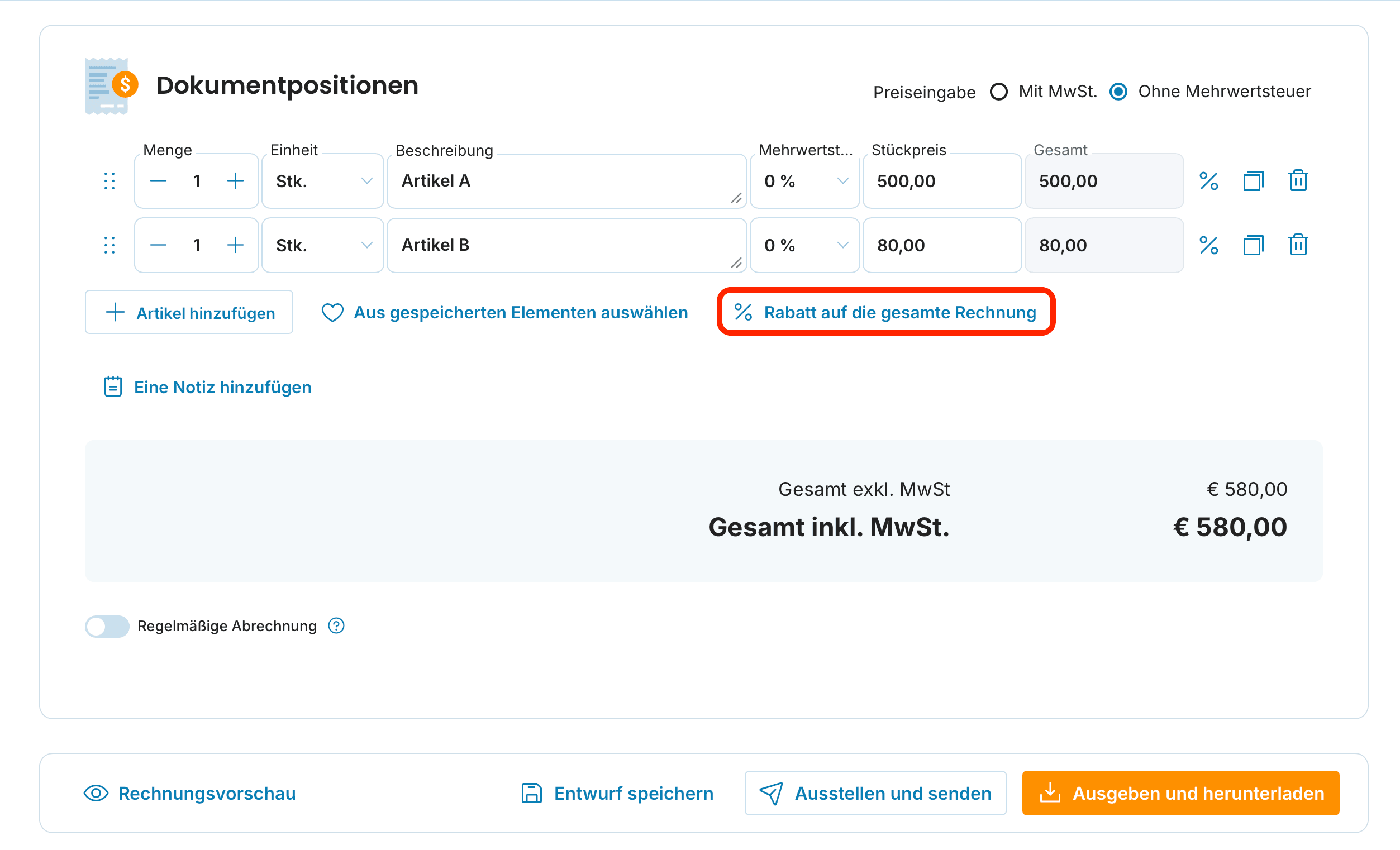
Task: Open the Mehrwertsteuer dropdown for Artikel A
Action: click(804, 182)
